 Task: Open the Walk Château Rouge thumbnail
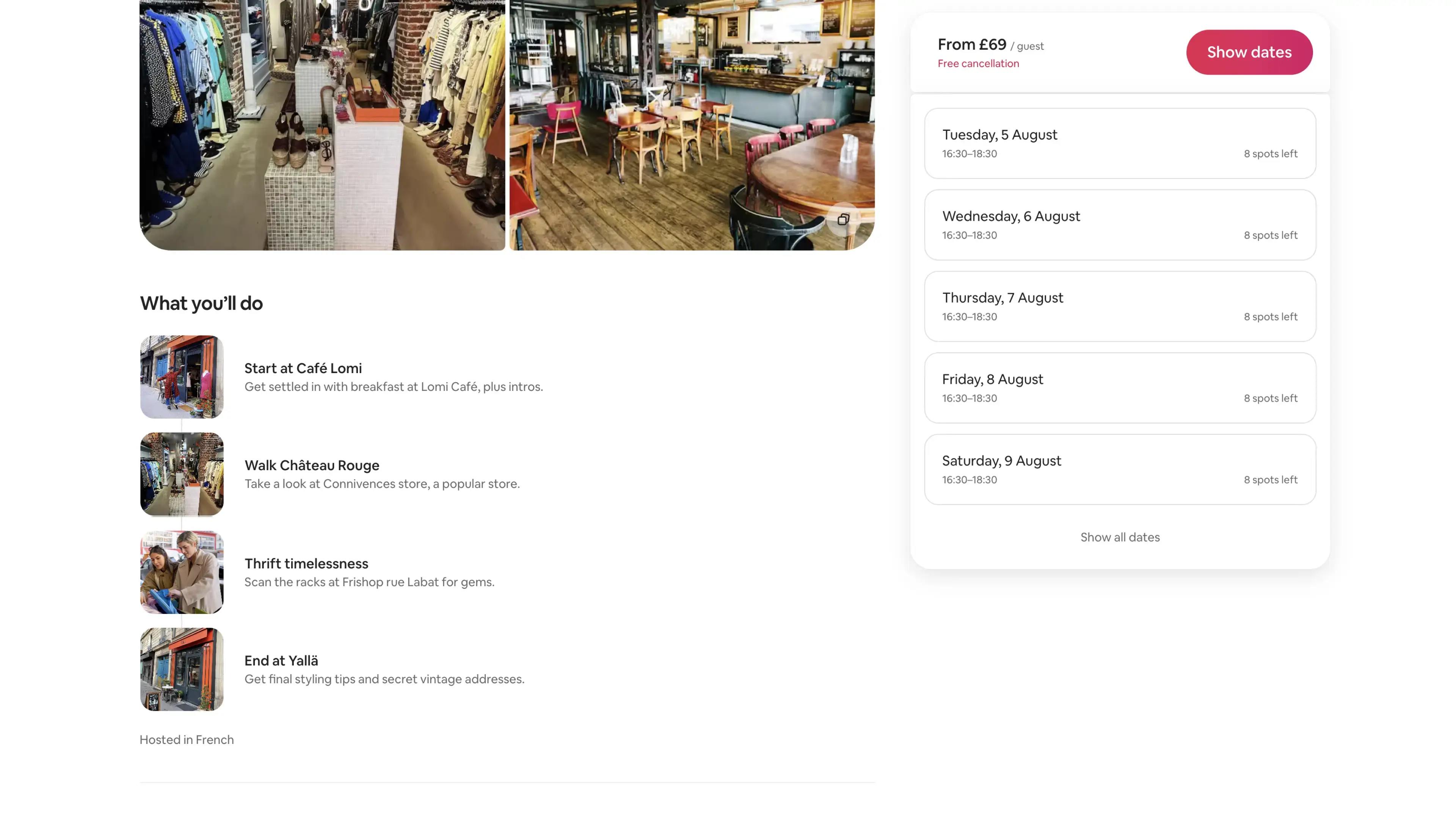pyautogui.click(x=182, y=474)
